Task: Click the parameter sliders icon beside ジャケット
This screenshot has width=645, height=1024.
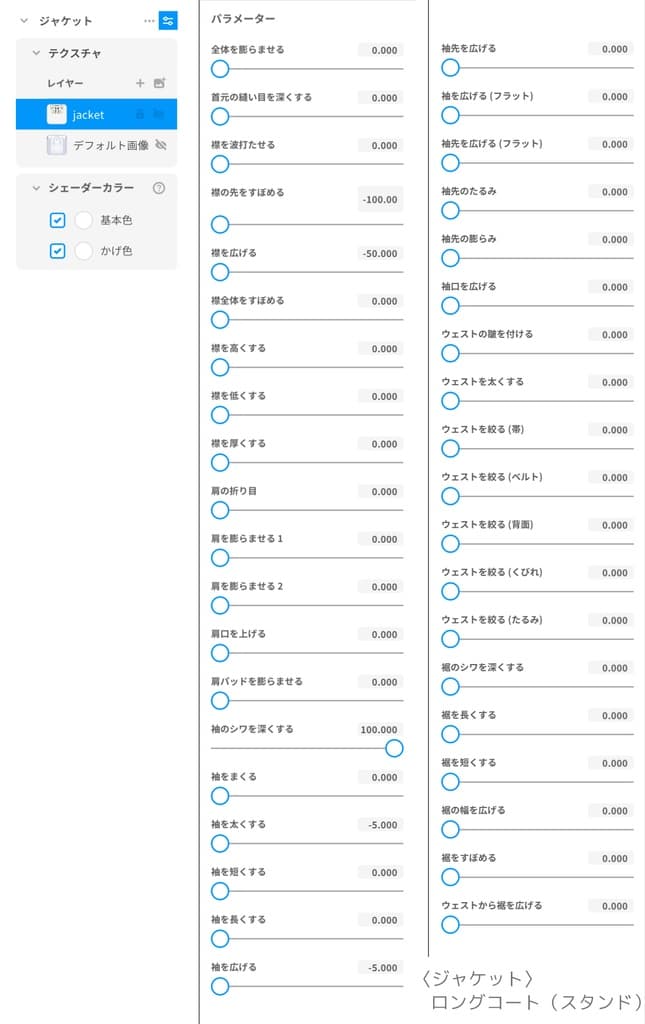Action: click(x=168, y=20)
